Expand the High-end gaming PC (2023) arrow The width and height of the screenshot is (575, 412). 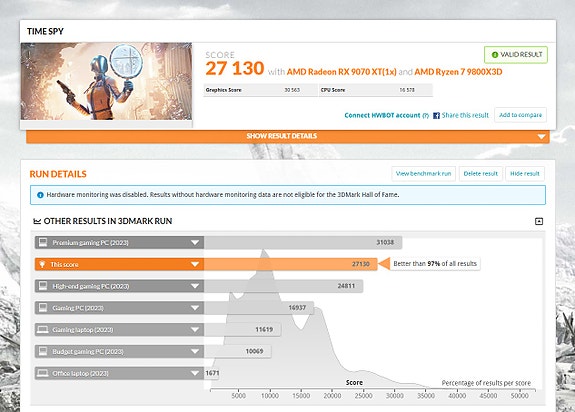pyautogui.click(x=195, y=286)
